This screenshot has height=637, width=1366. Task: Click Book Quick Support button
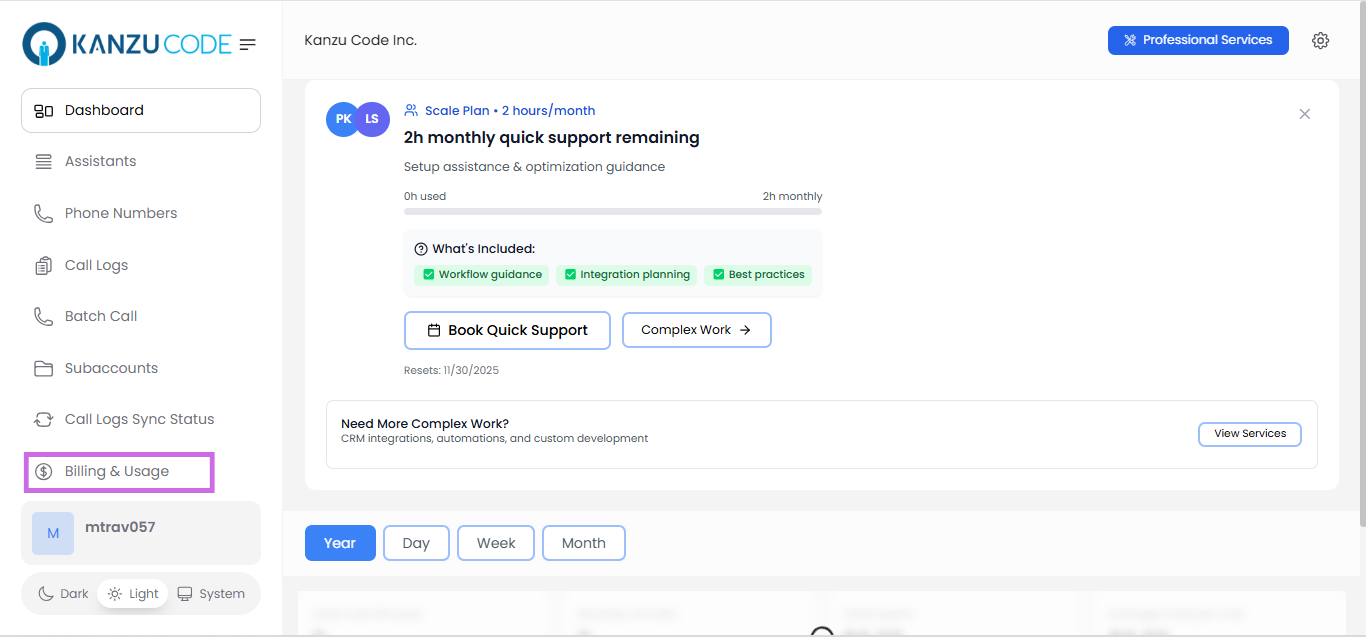pyautogui.click(x=507, y=330)
